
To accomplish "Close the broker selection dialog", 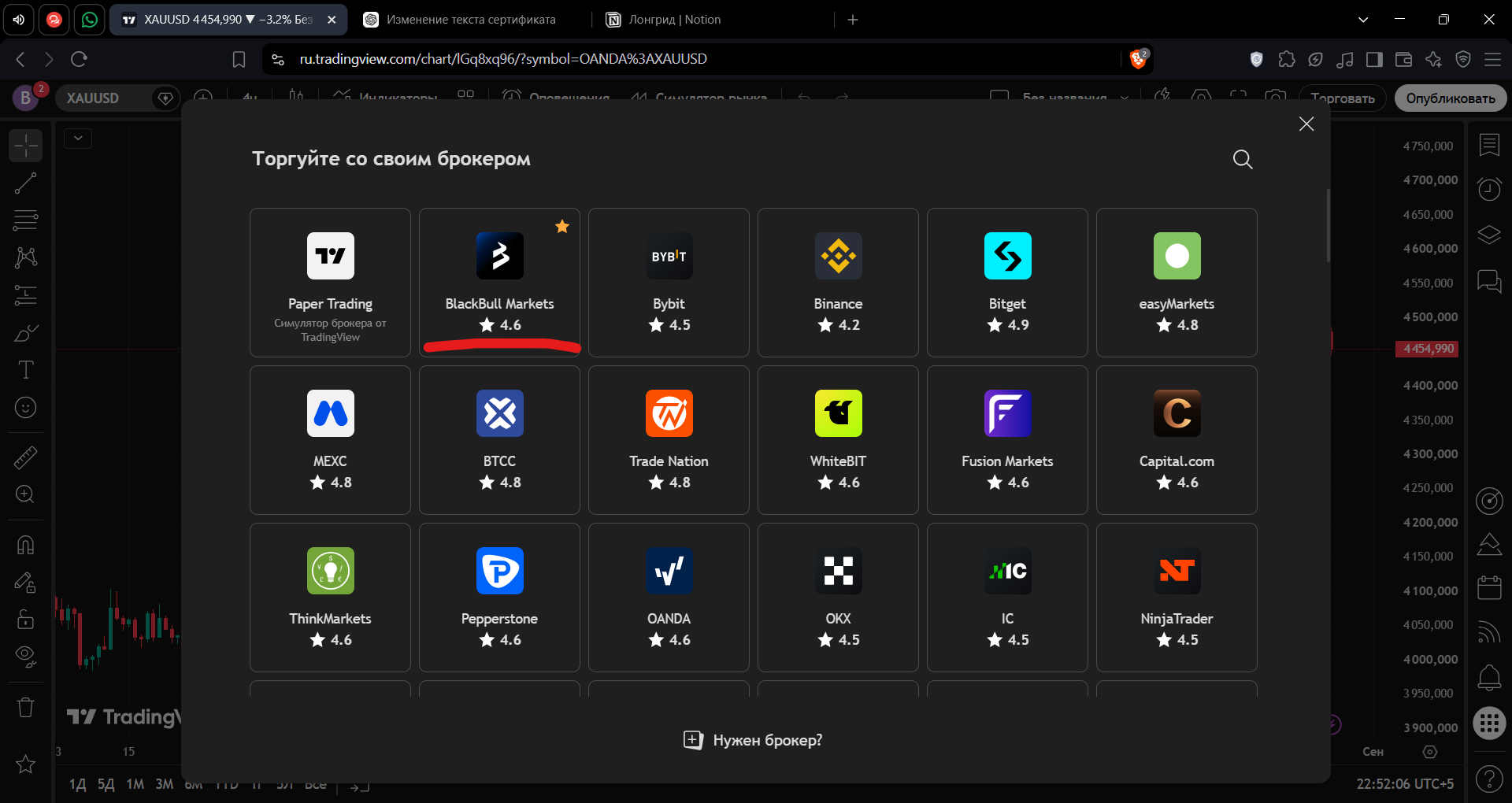I will point(1306,124).
